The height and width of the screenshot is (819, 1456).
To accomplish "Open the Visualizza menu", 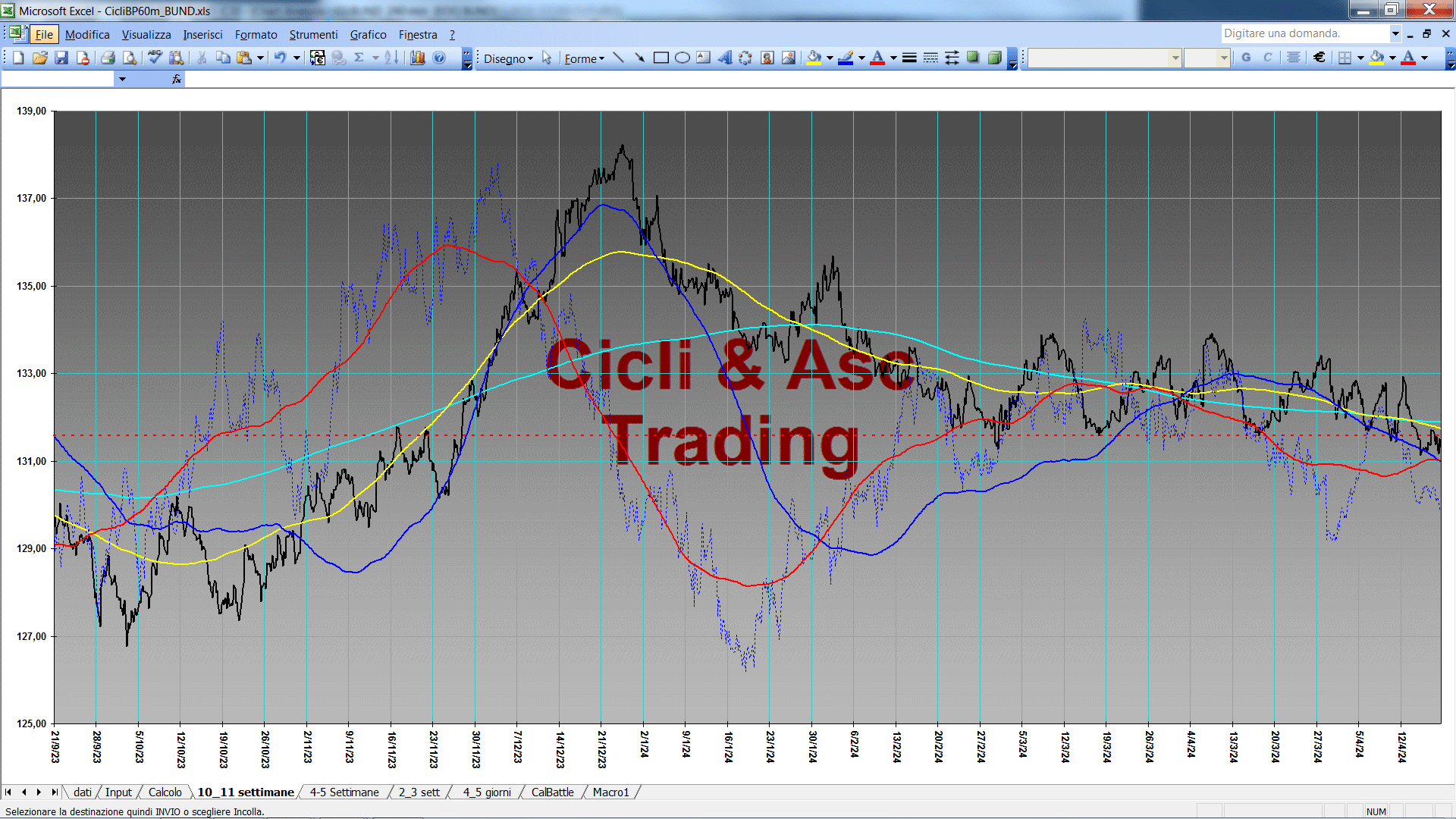I will [146, 34].
